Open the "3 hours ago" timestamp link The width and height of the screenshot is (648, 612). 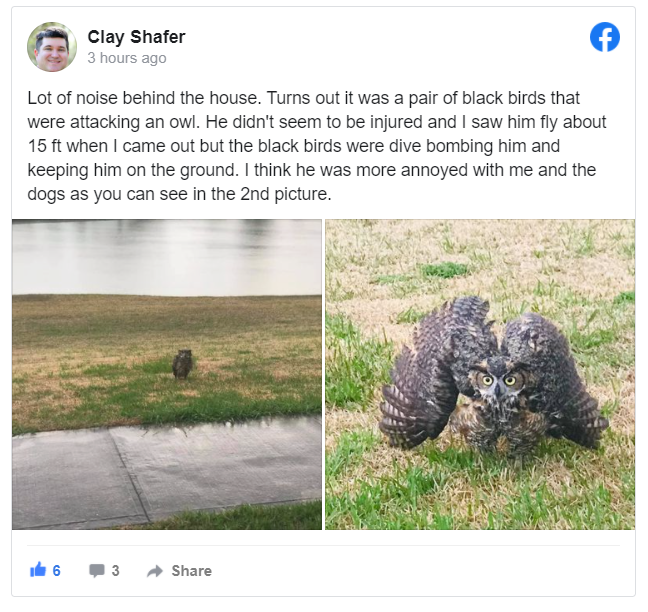127,58
